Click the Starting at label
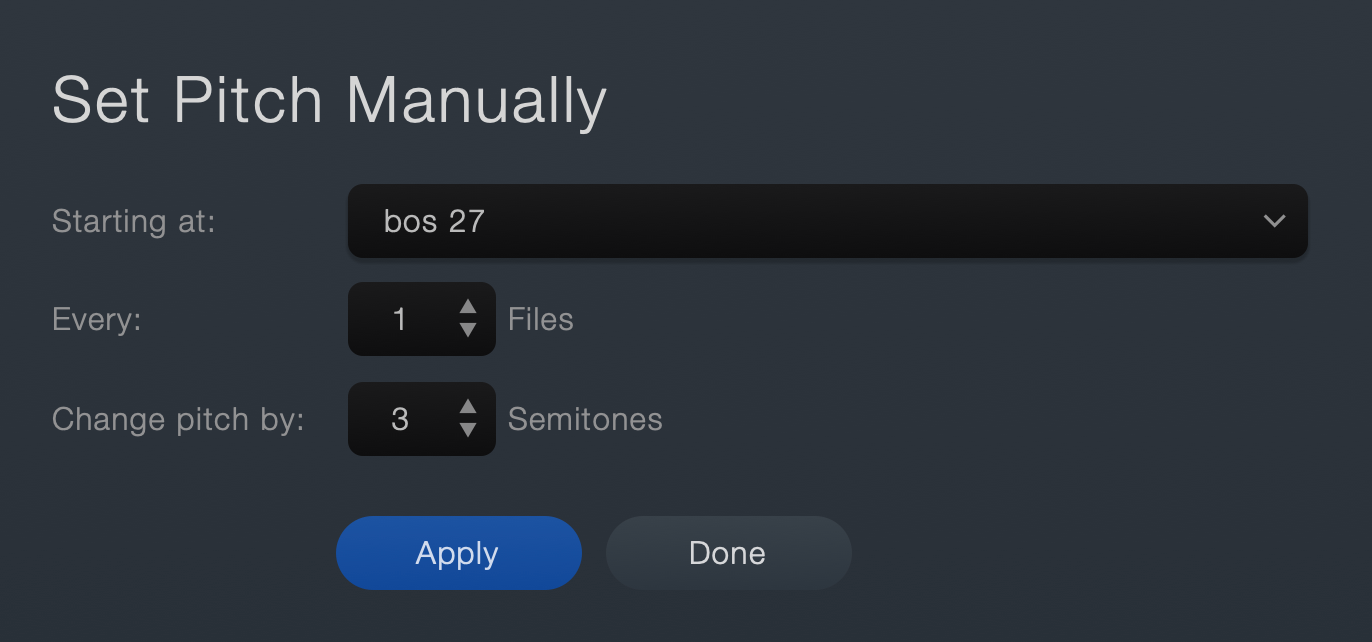 point(133,221)
